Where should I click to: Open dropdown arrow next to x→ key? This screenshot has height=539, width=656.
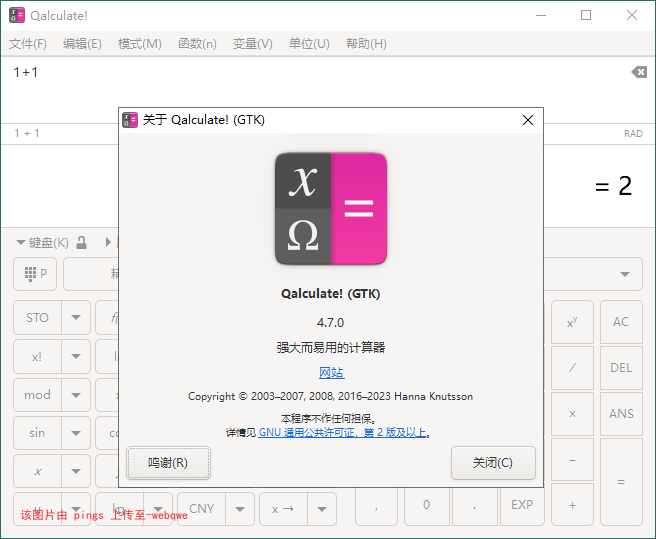pos(322,509)
